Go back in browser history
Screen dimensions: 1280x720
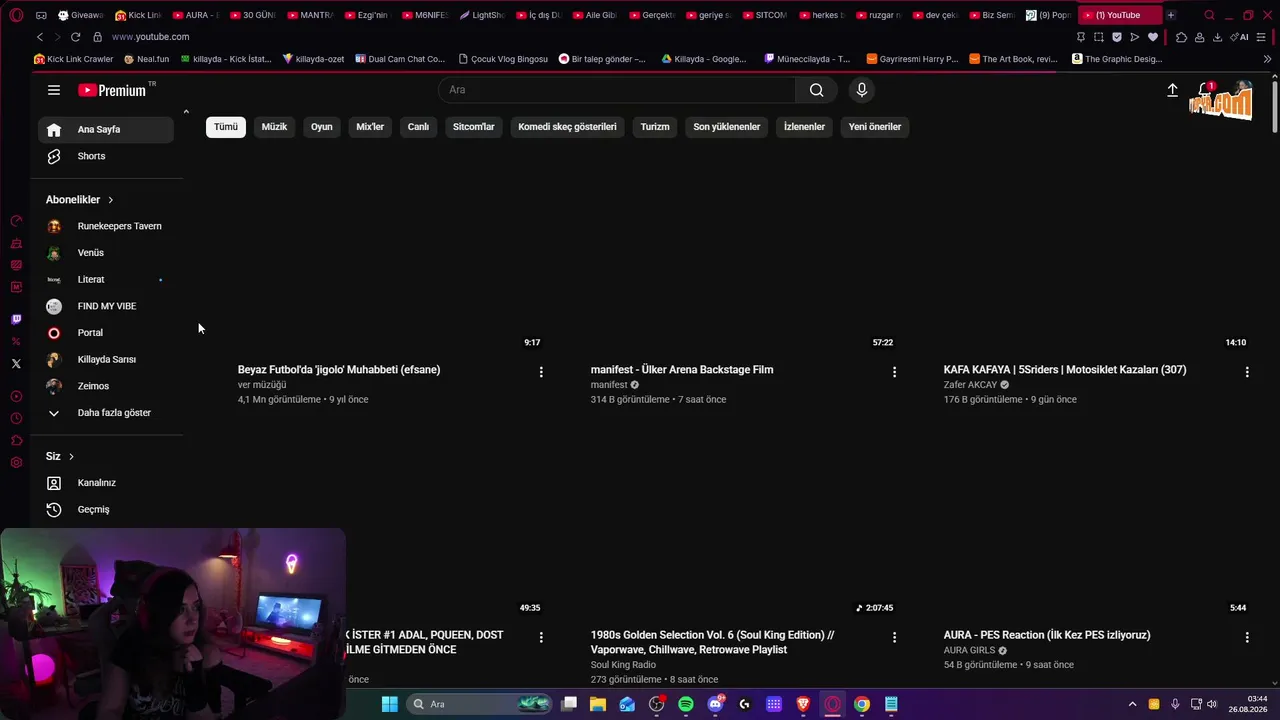coord(40,37)
